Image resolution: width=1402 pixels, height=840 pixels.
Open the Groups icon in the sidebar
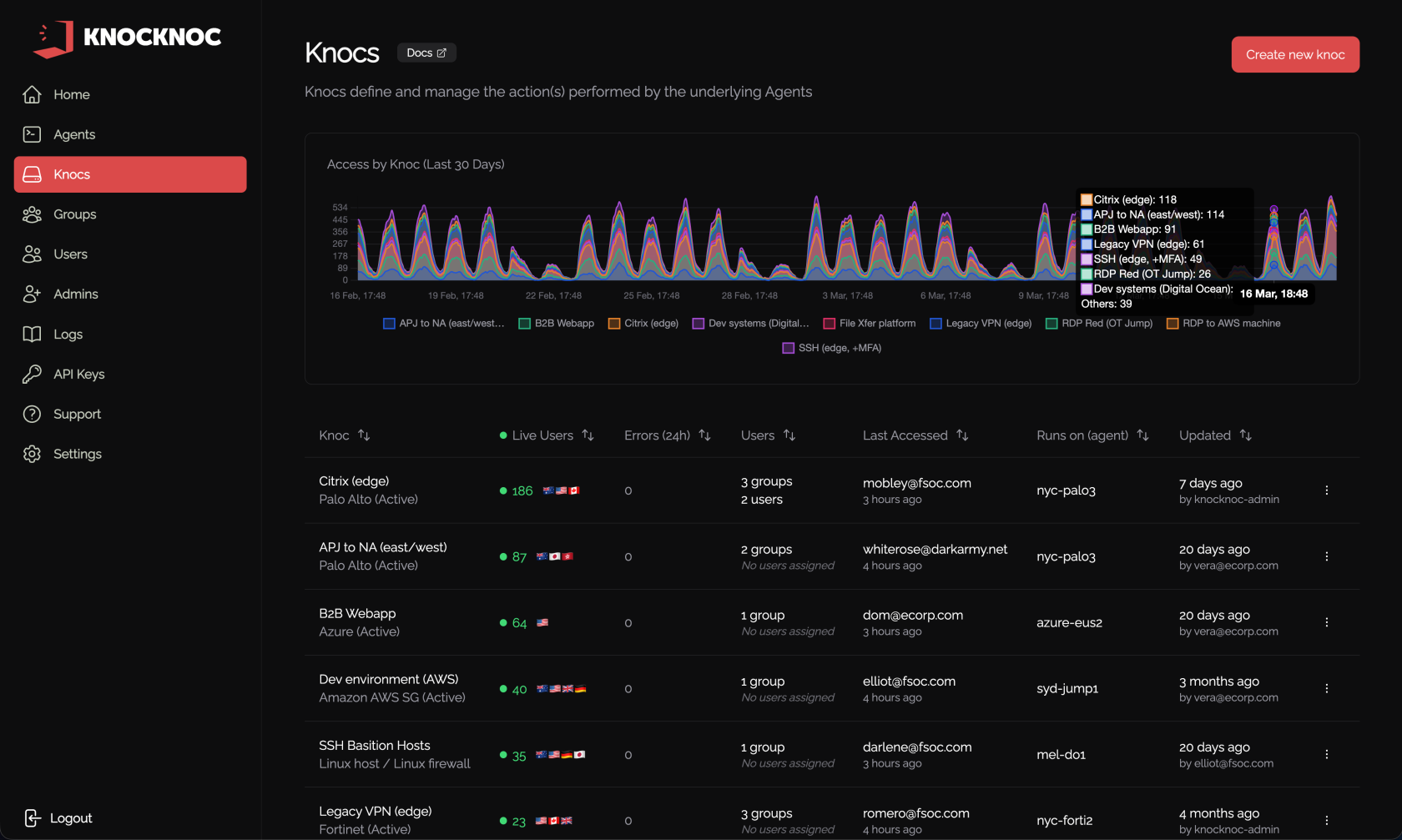(x=32, y=214)
